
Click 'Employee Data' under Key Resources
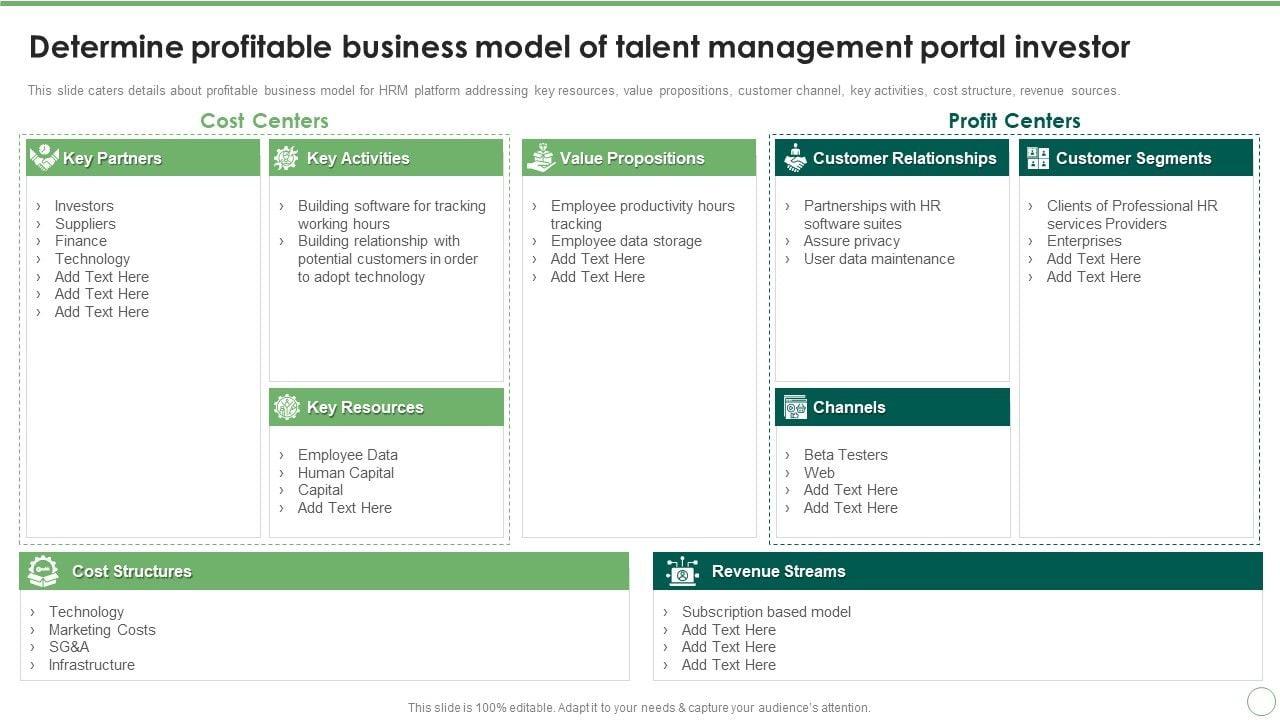pyautogui.click(x=347, y=455)
